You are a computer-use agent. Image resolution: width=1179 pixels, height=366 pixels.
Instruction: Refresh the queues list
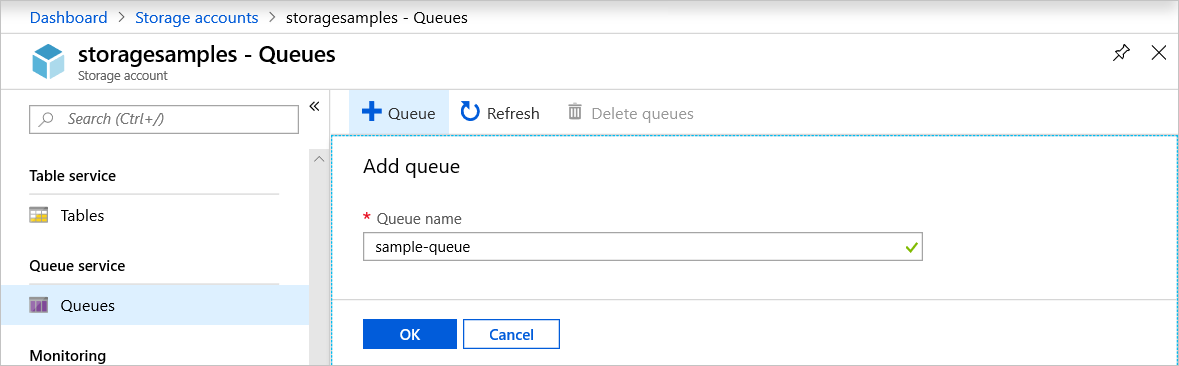[x=500, y=113]
